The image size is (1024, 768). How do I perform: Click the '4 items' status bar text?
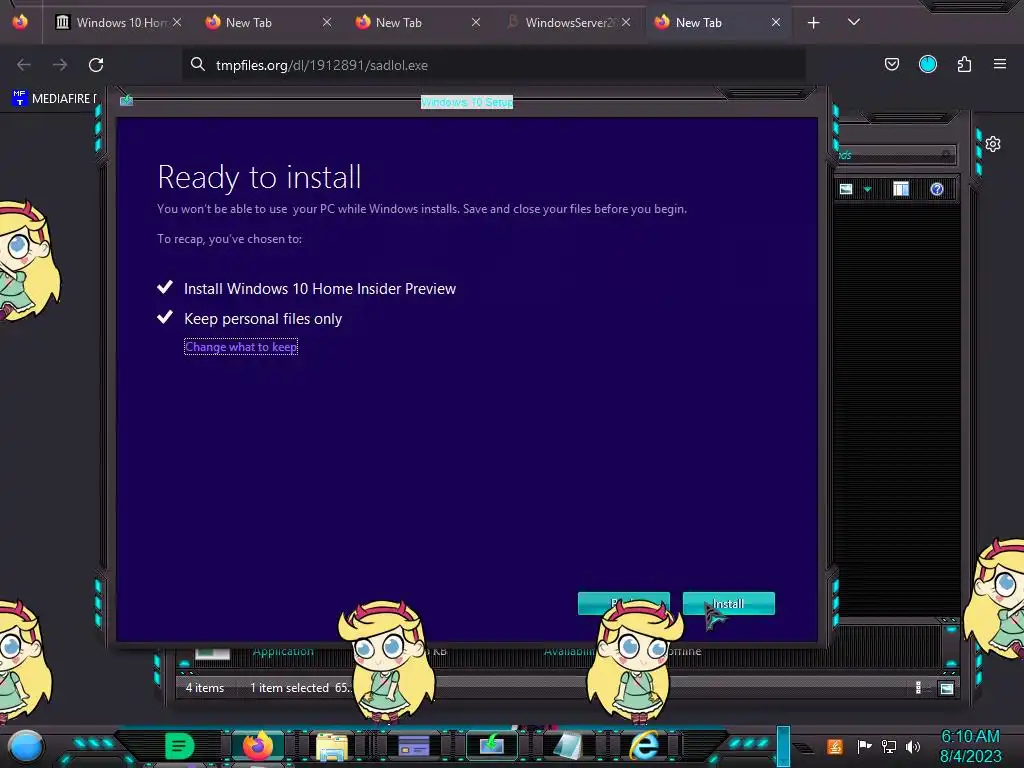tap(204, 688)
